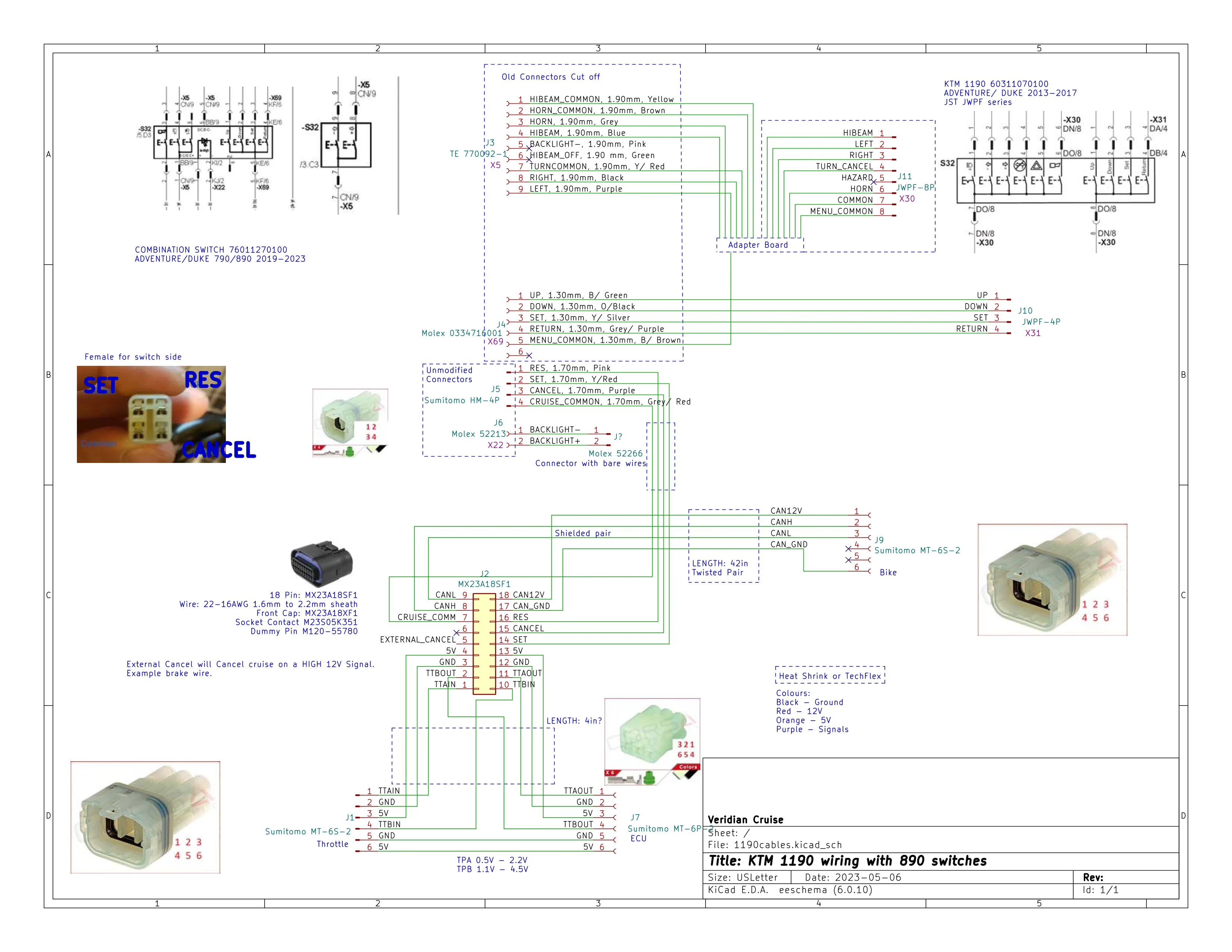Select the 'Size: USLetter' field
Screen dimensions: 1232x952
(x=742, y=878)
